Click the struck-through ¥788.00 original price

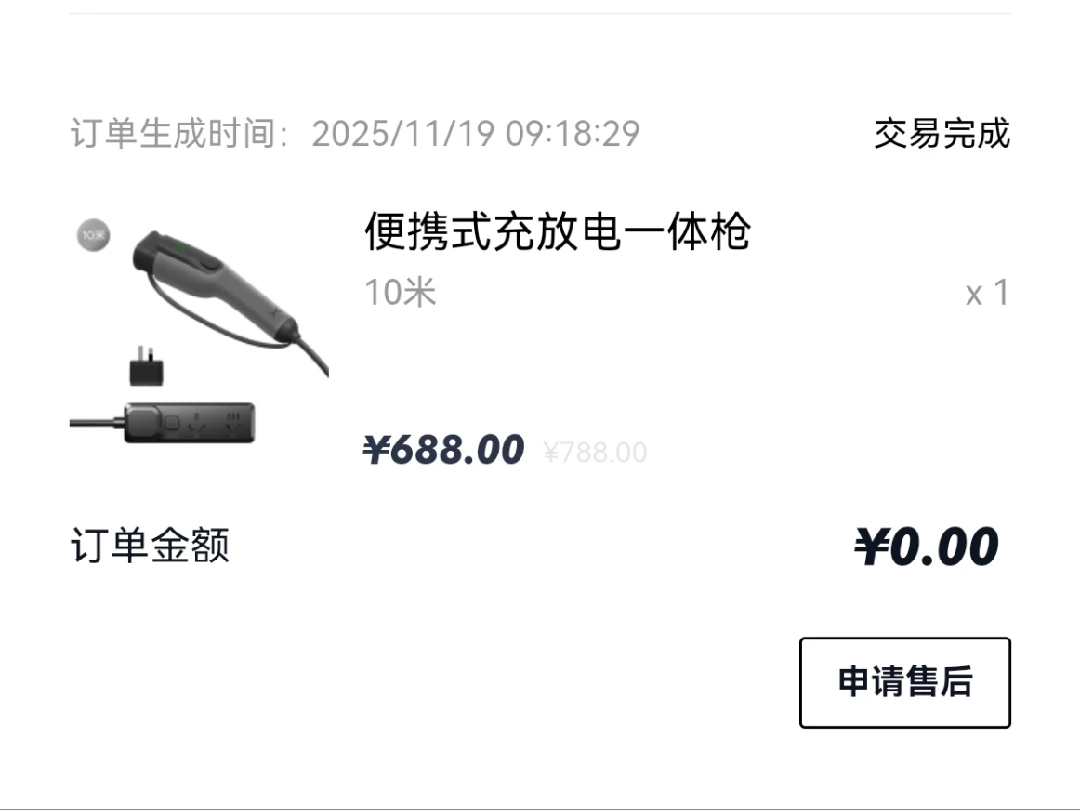595,453
